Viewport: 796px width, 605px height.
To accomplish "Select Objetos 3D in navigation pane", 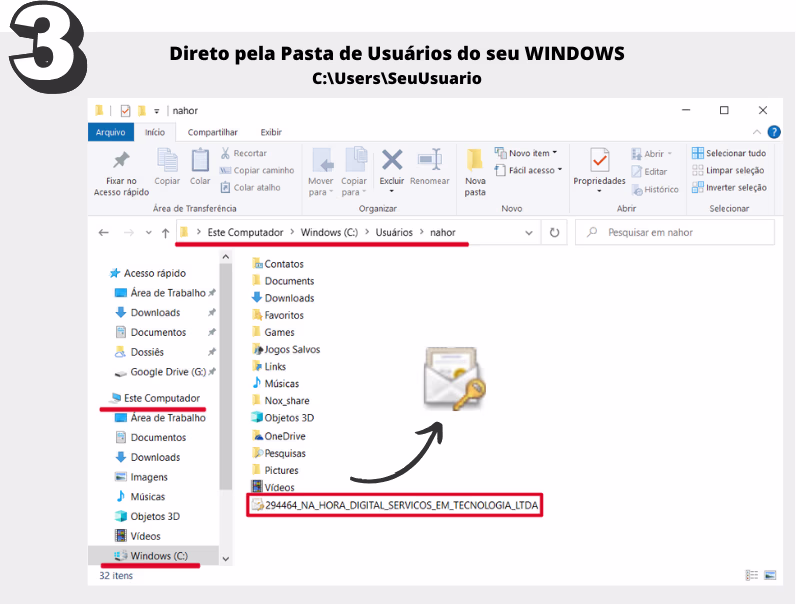I will coord(148,516).
